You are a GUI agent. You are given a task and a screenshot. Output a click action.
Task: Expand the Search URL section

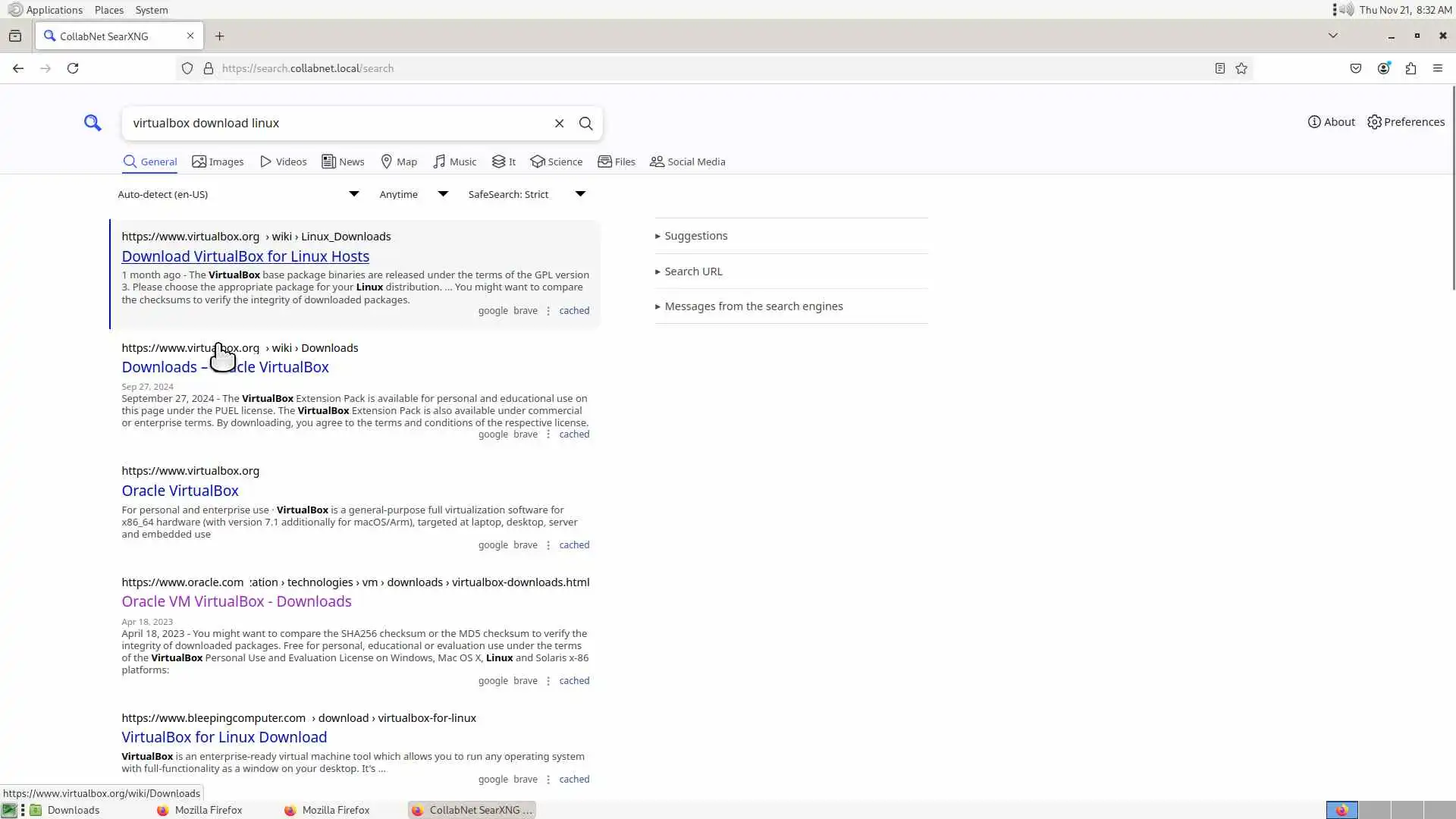692,271
